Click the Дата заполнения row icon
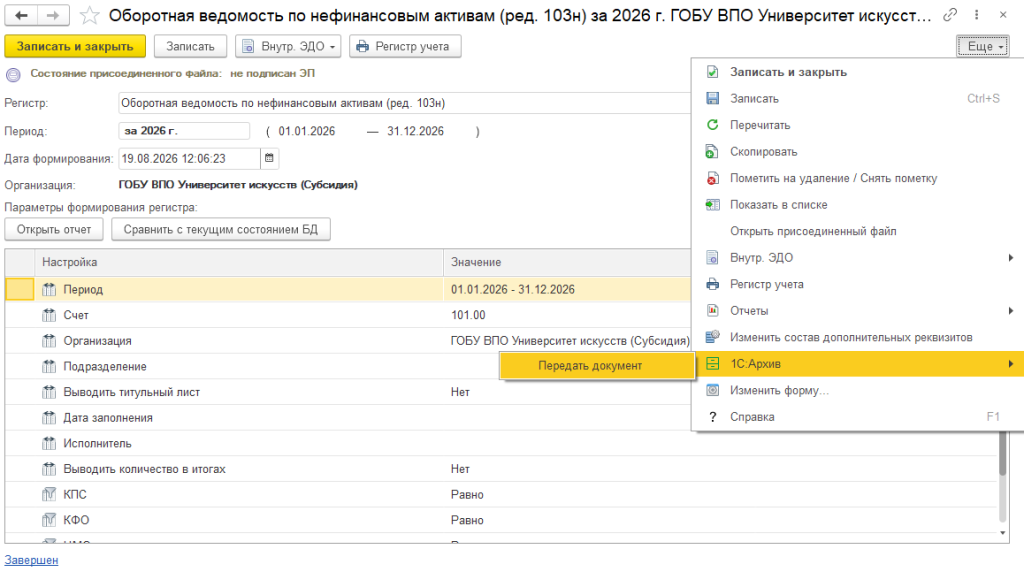The width and height of the screenshot is (1024, 572). (x=49, y=418)
